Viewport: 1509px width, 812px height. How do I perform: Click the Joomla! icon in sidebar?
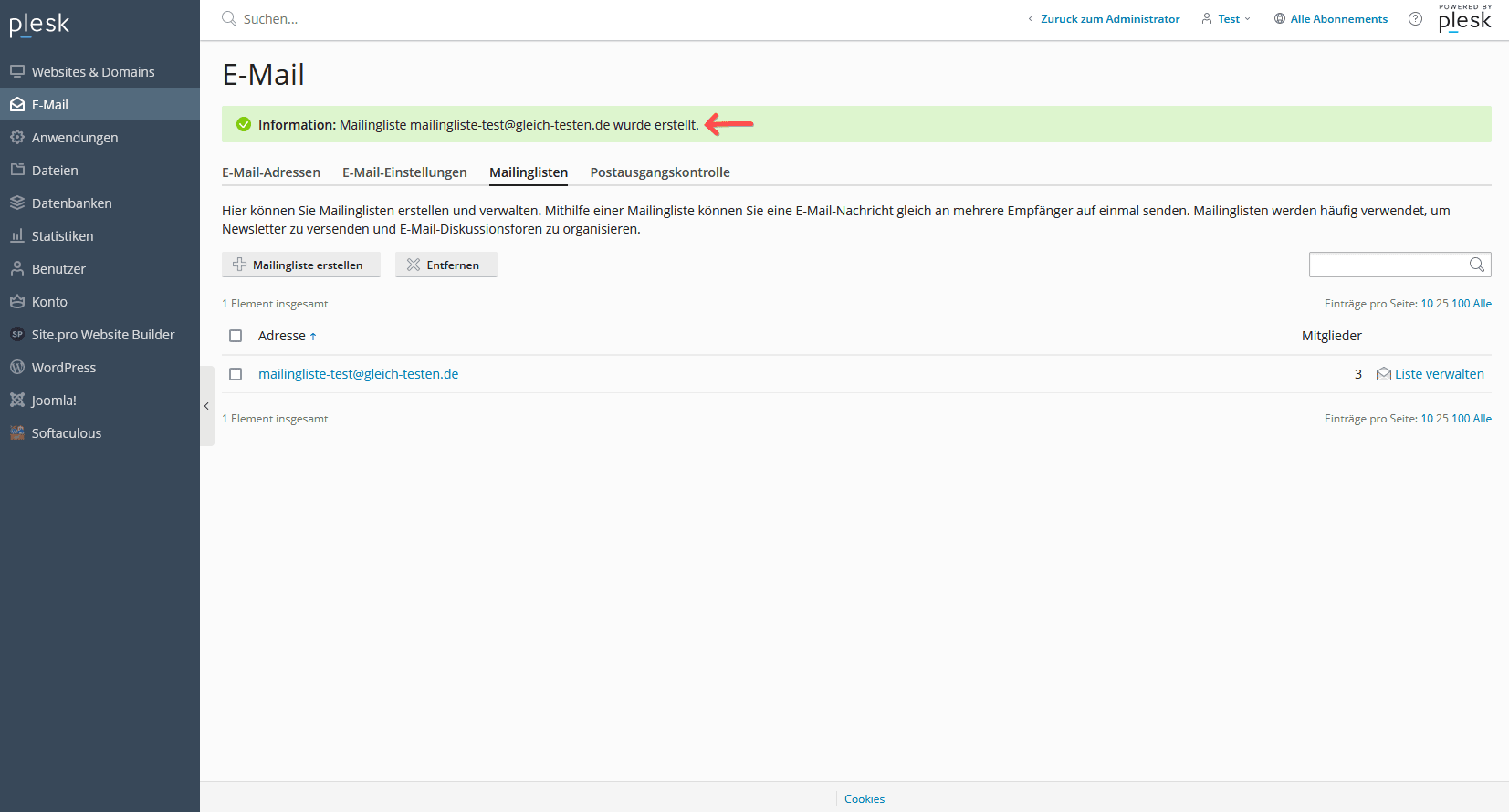(x=16, y=400)
